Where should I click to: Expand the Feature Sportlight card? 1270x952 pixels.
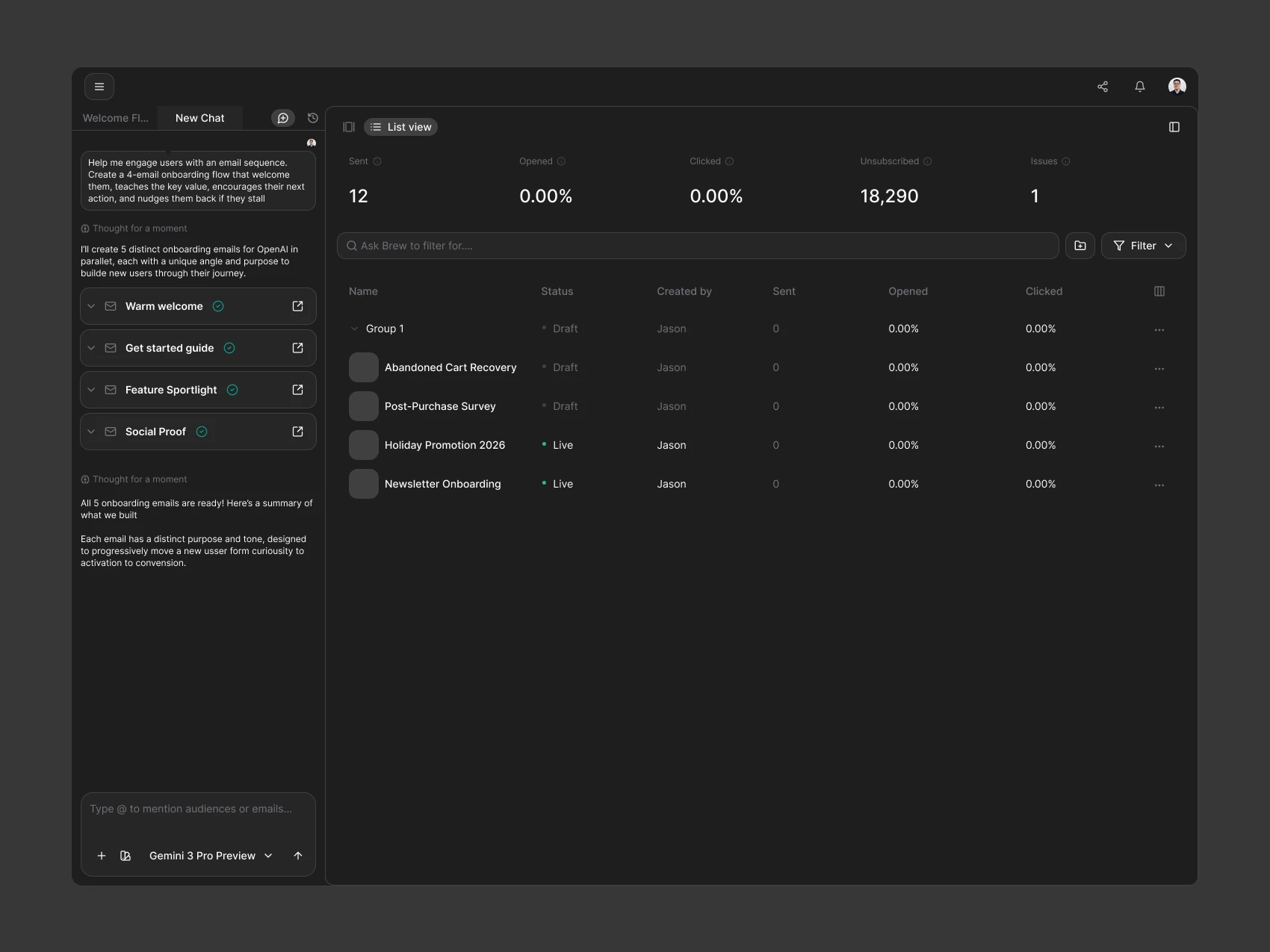(91, 390)
